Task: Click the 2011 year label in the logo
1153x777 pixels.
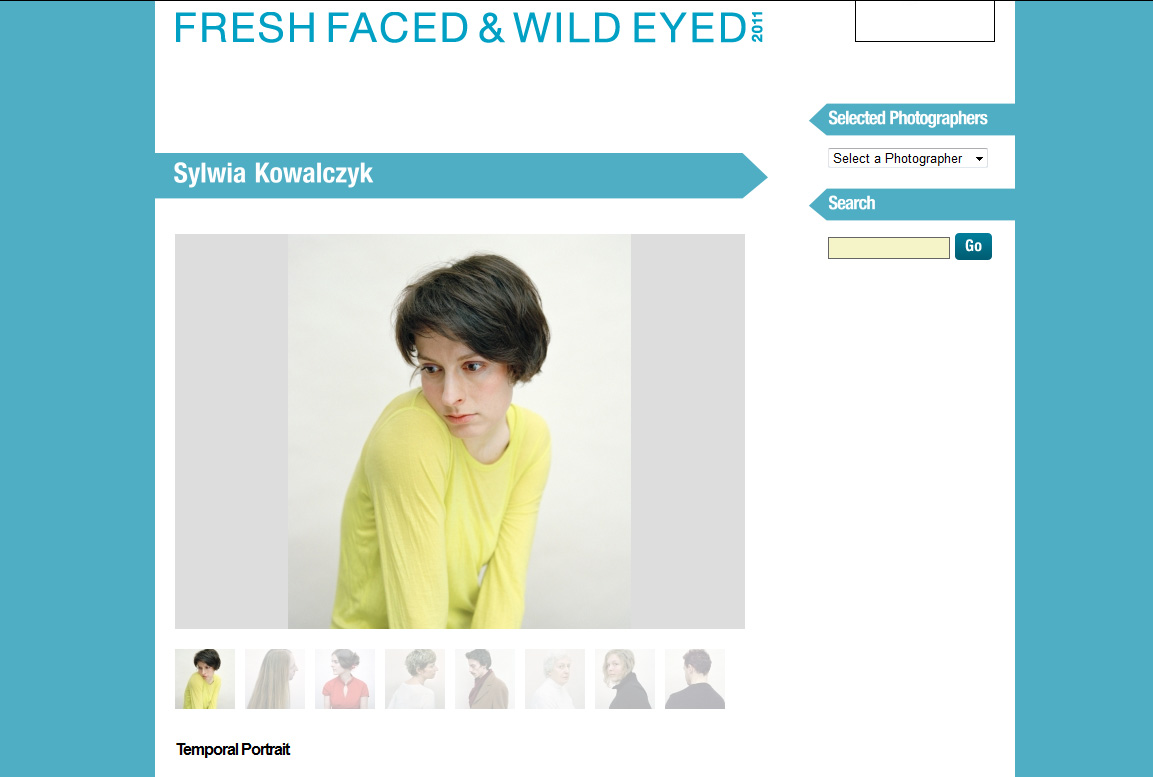Action: click(x=757, y=26)
